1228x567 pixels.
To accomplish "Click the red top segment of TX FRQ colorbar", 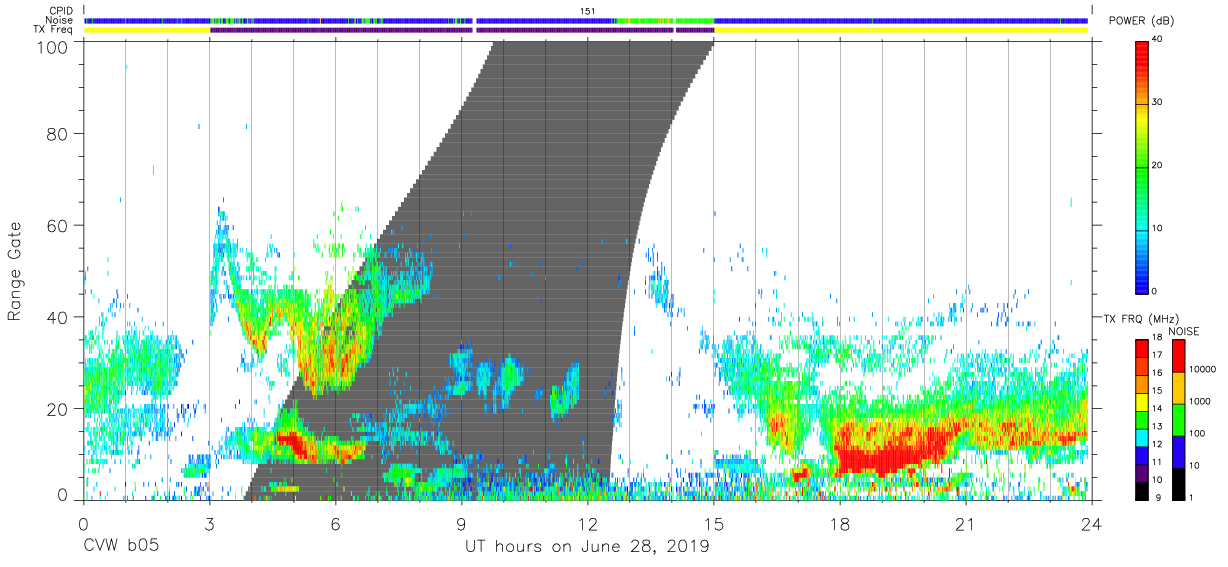I will 1144,347.
